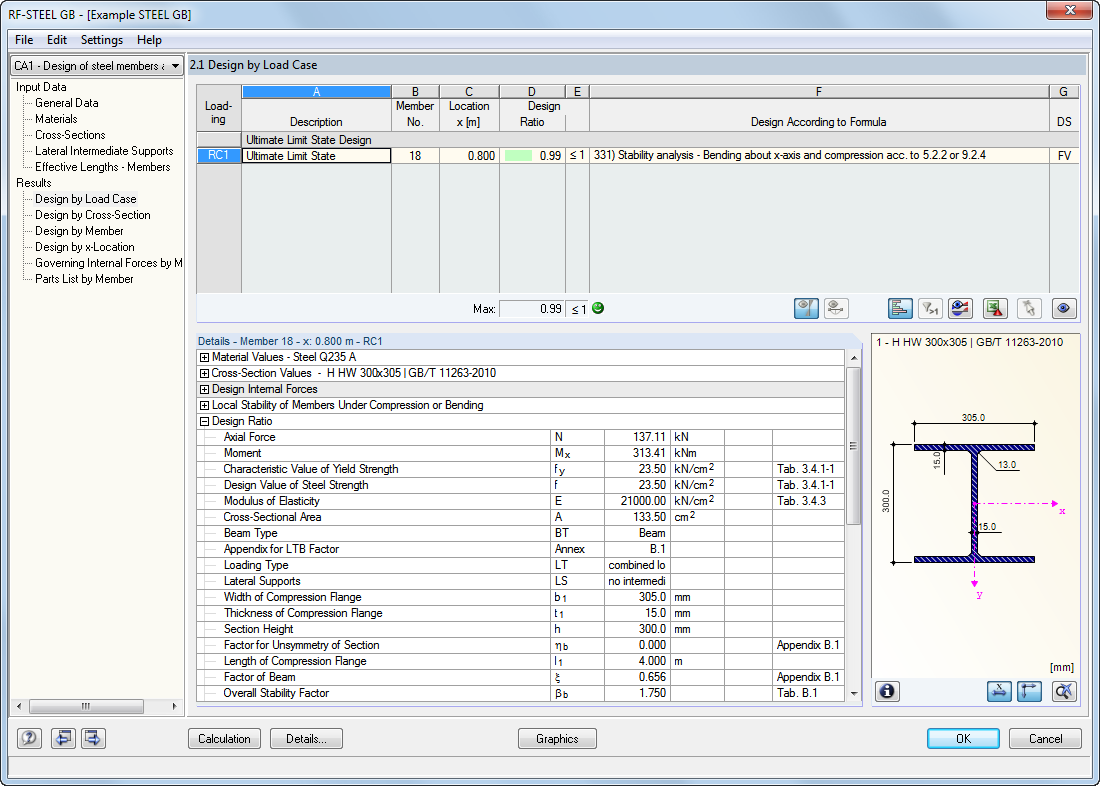Open Governing Internal Forces by Member
1100x786 pixels.
point(109,263)
